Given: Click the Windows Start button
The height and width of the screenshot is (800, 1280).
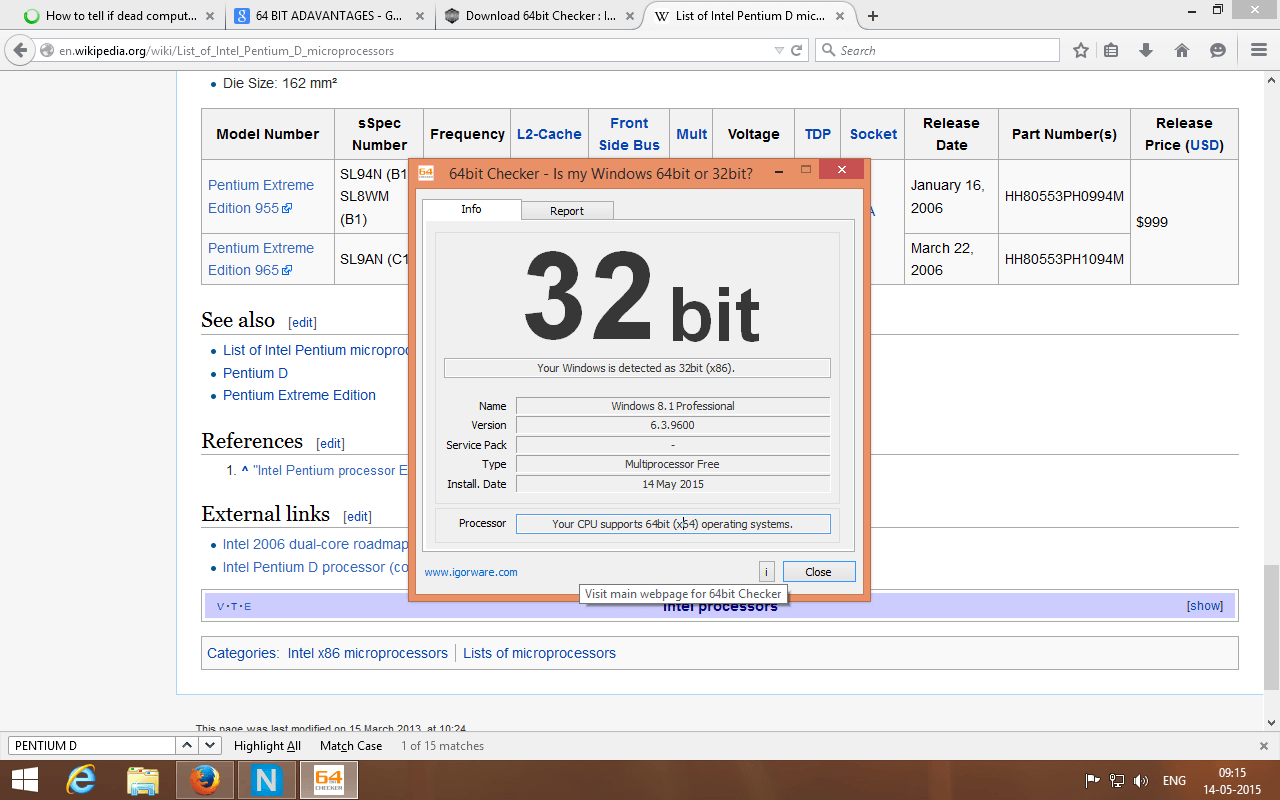Looking at the screenshot, I should click(x=25, y=779).
